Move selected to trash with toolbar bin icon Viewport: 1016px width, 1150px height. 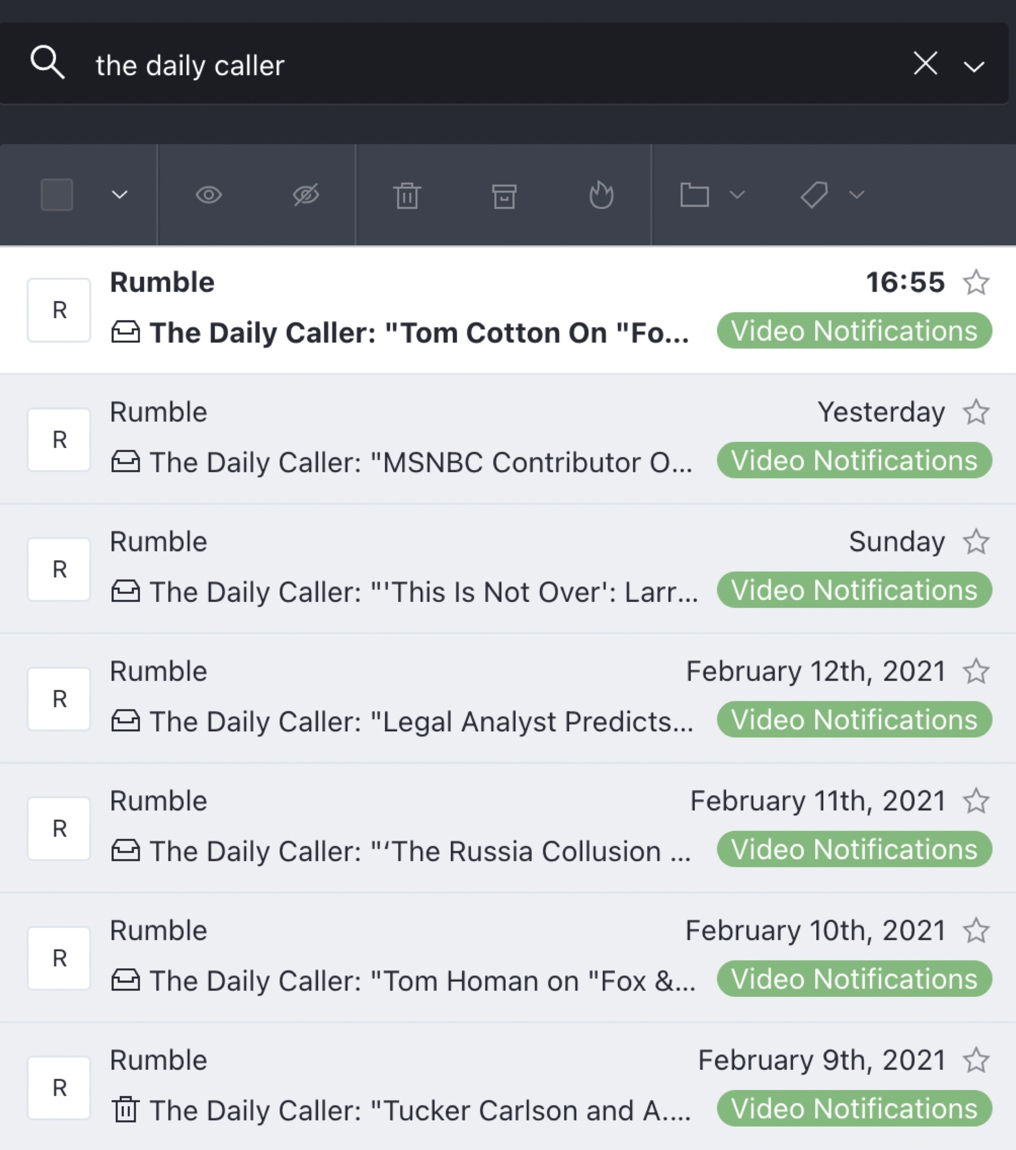[x=407, y=195]
